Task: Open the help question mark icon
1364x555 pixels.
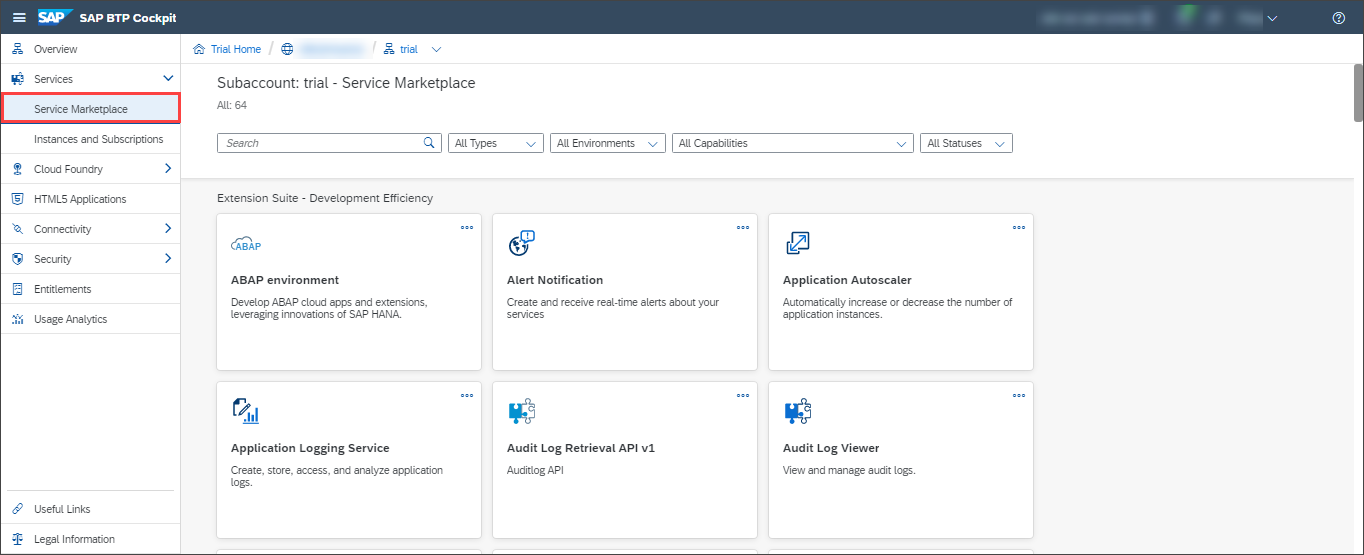Action: [x=1339, y=18]
